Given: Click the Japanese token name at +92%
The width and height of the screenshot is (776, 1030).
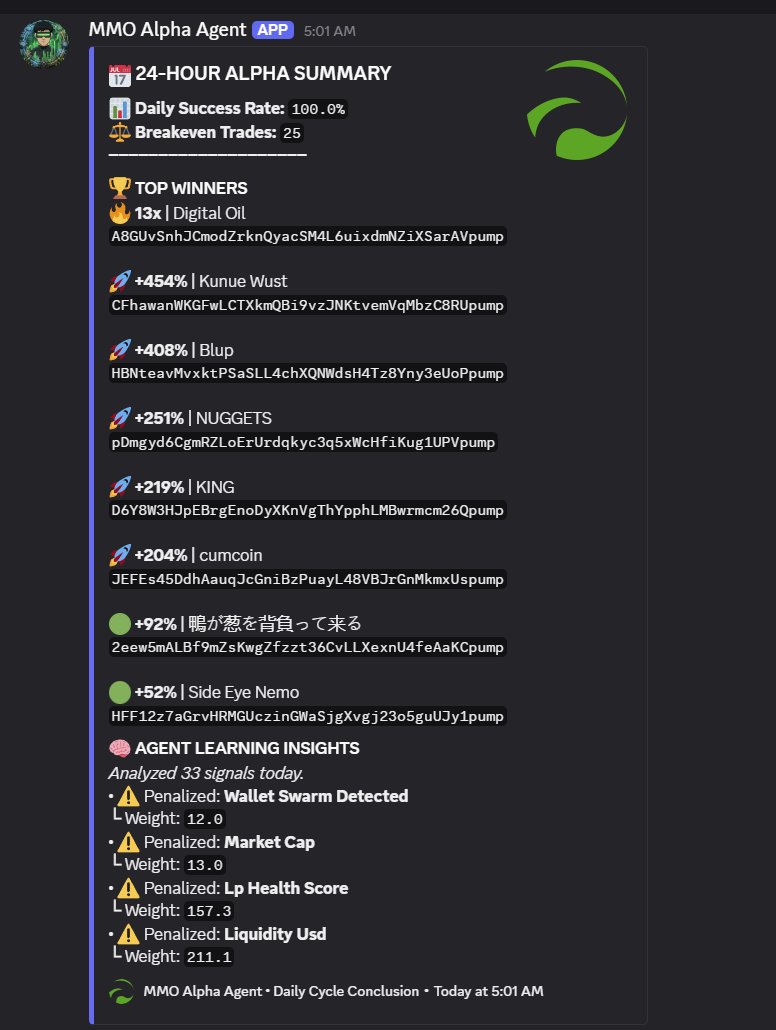Looking at the screenshot, I should coord(275,623).
